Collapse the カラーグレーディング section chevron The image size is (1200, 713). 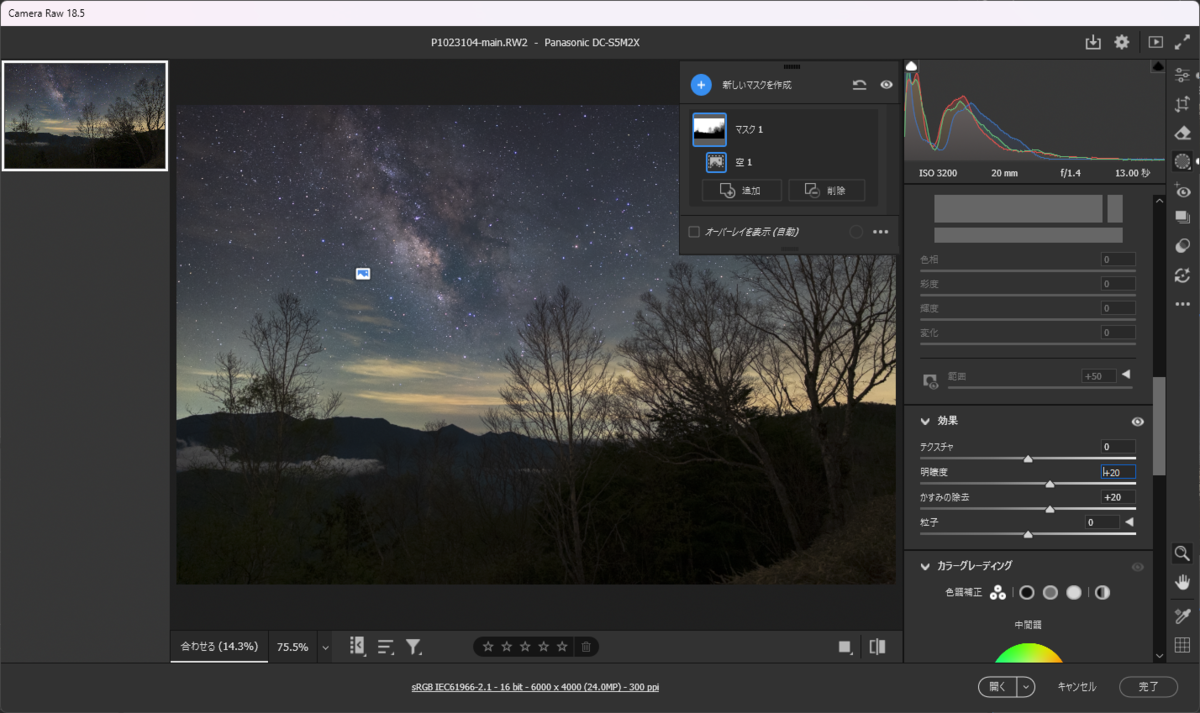[926, 567]
